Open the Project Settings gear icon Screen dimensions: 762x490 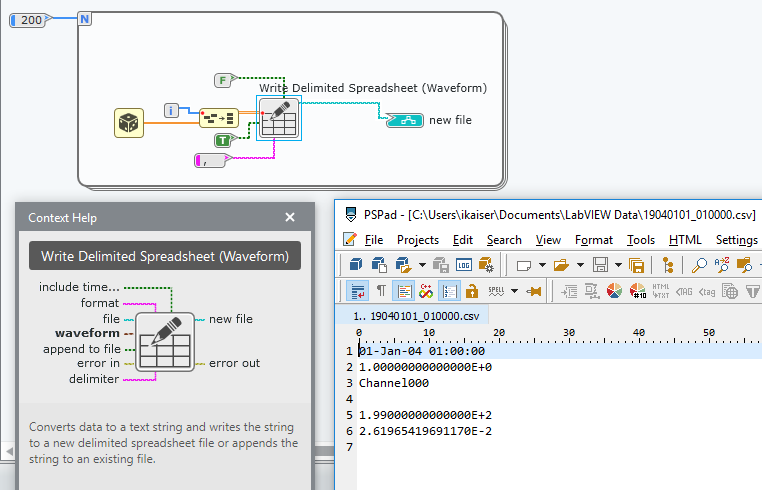[486, 265]
